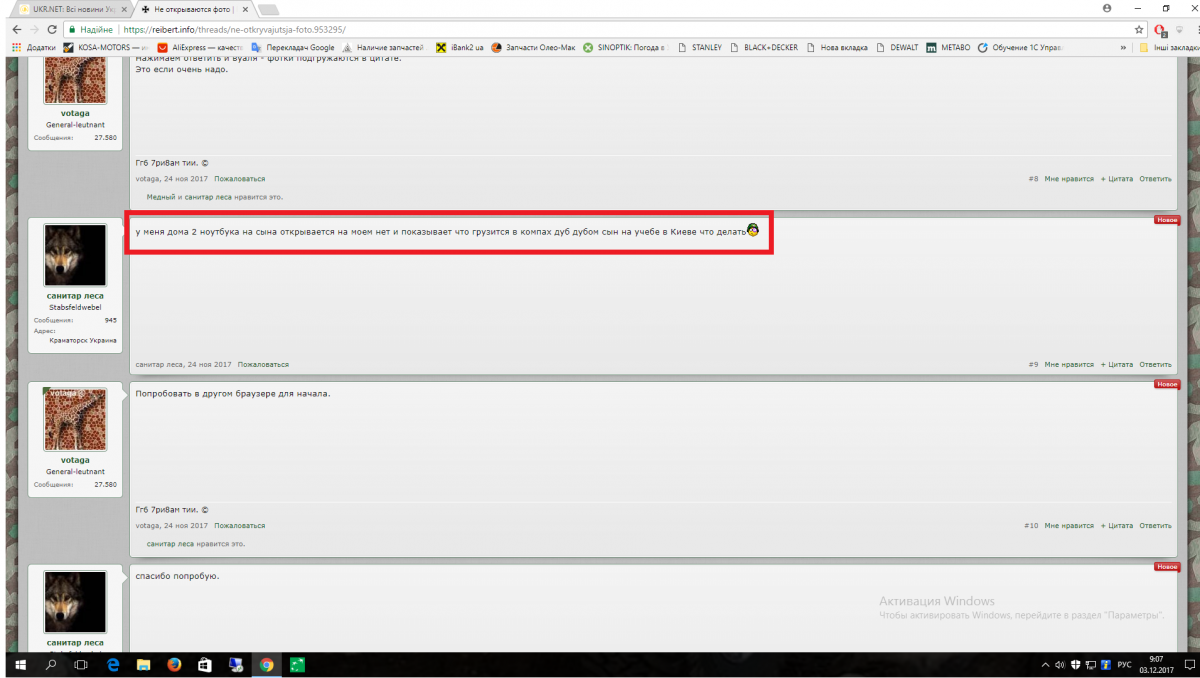Open File Explorer from the taskbar
This screenshot has height=678, width=1200.
143,664
